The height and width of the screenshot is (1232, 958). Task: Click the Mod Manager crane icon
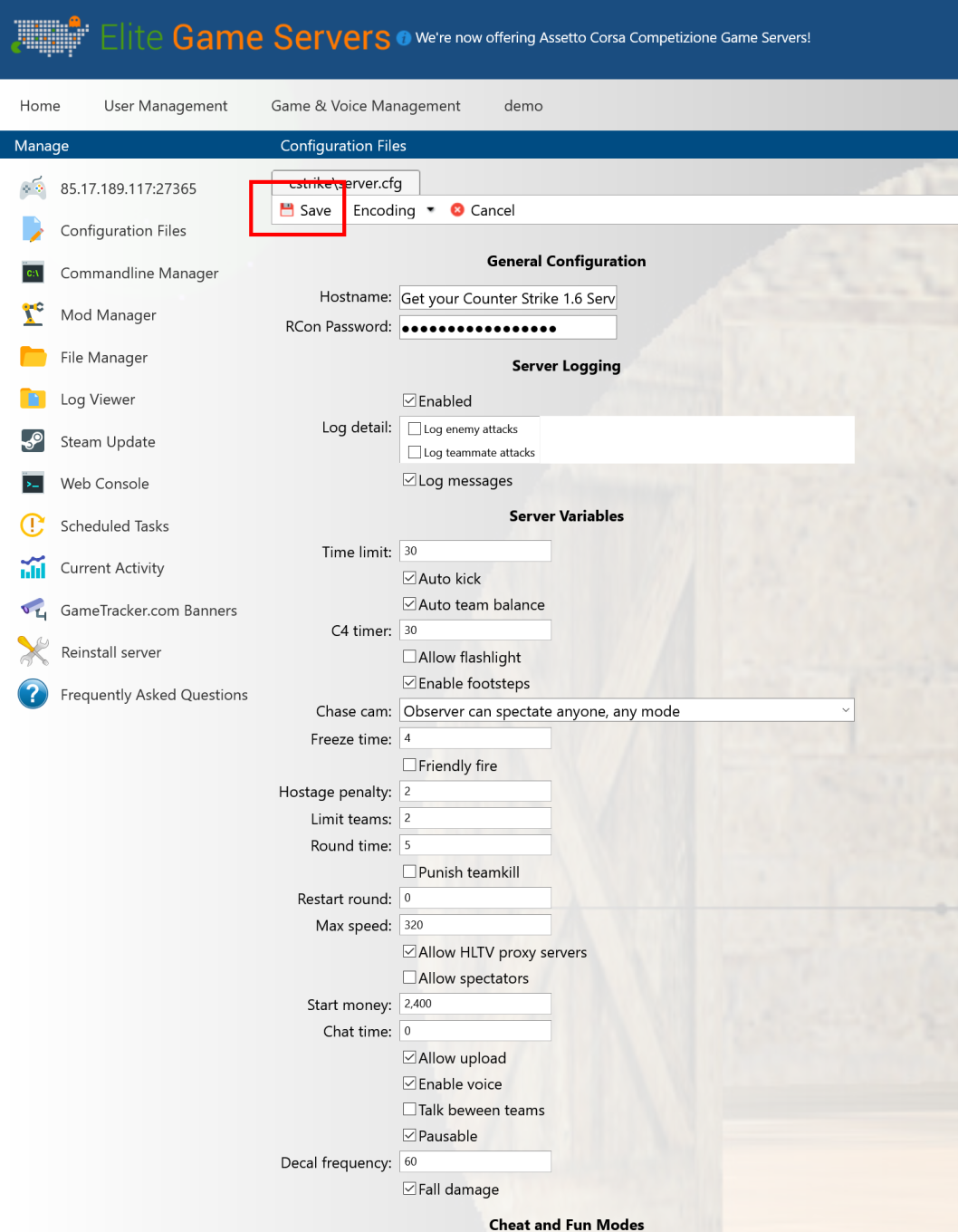click(x=34, y=314)
